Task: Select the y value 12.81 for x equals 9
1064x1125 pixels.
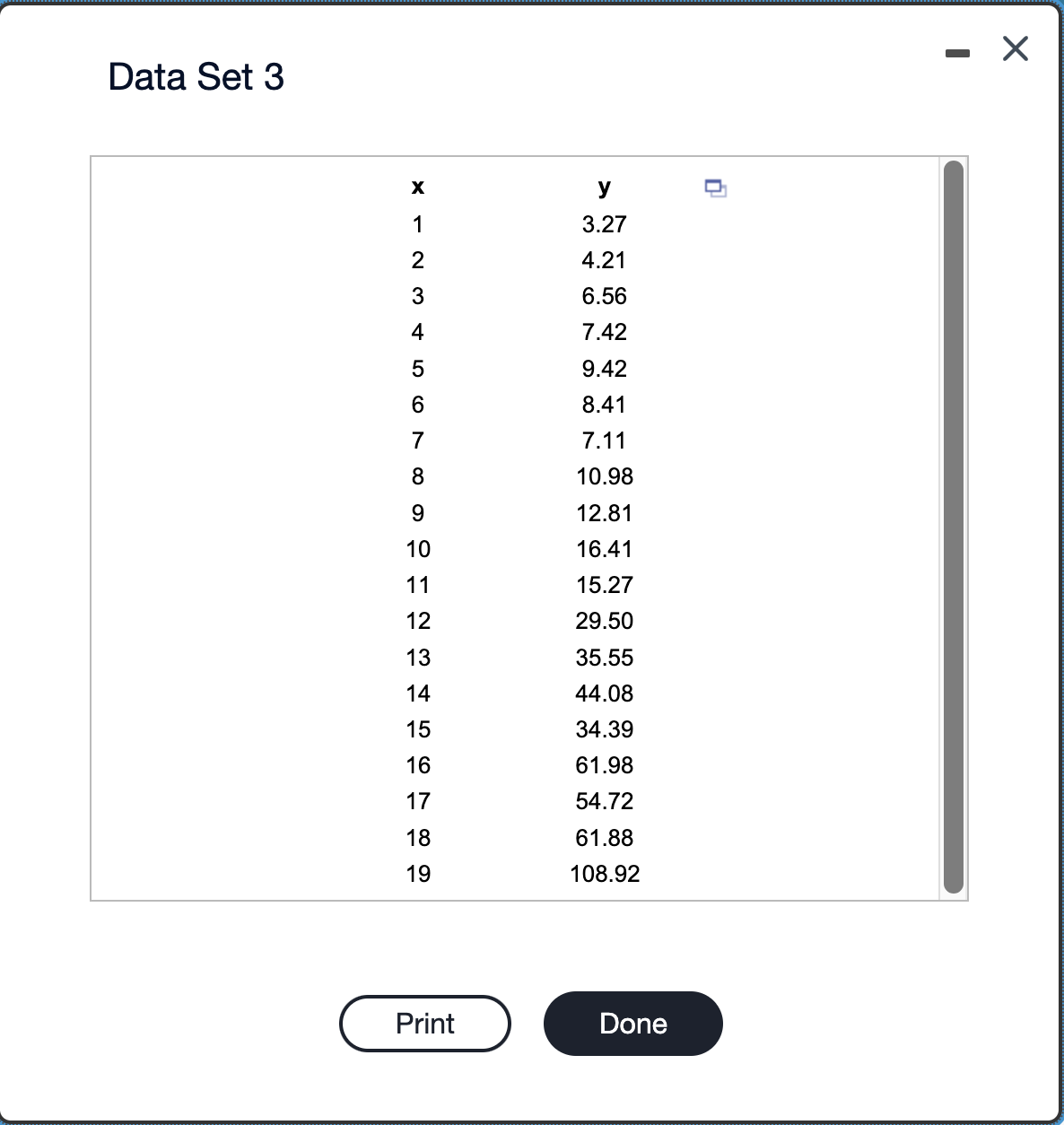Action: pyautogui.click(x=604, y=513)
